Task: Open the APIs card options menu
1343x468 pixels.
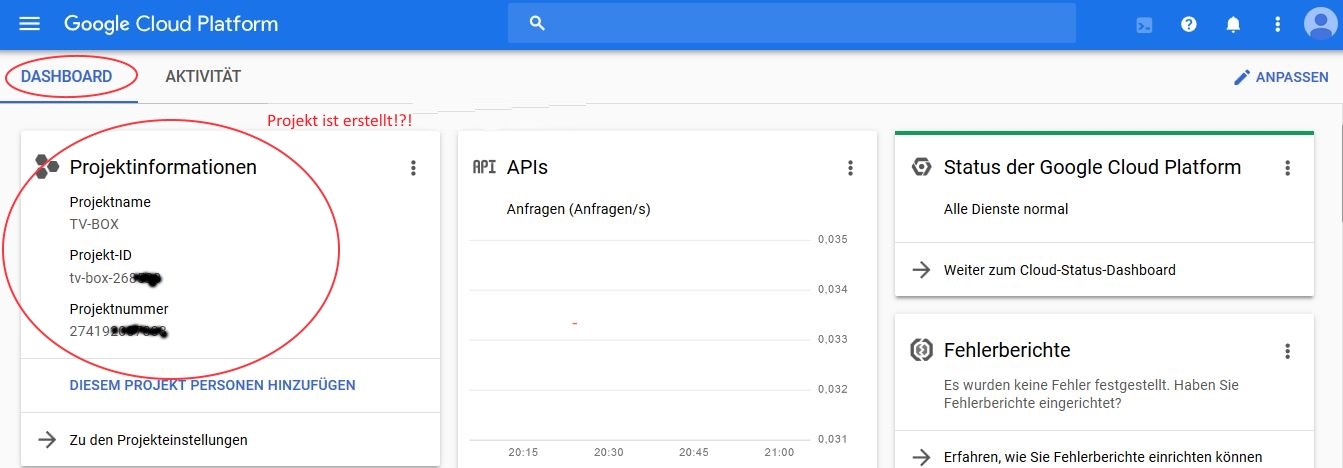Action: tap(850, 168)
